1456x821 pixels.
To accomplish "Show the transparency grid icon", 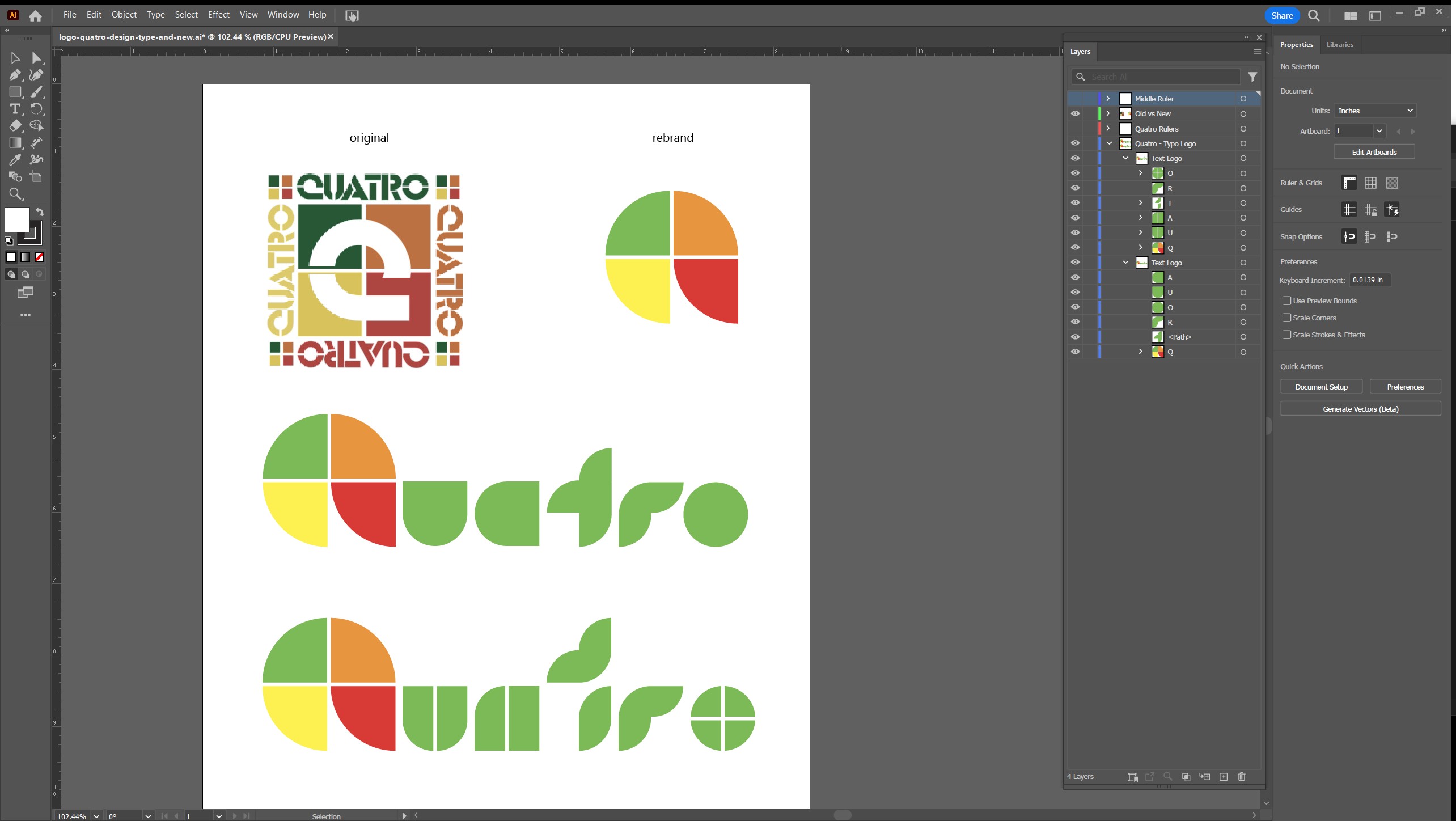I will tap(1392, 183).
